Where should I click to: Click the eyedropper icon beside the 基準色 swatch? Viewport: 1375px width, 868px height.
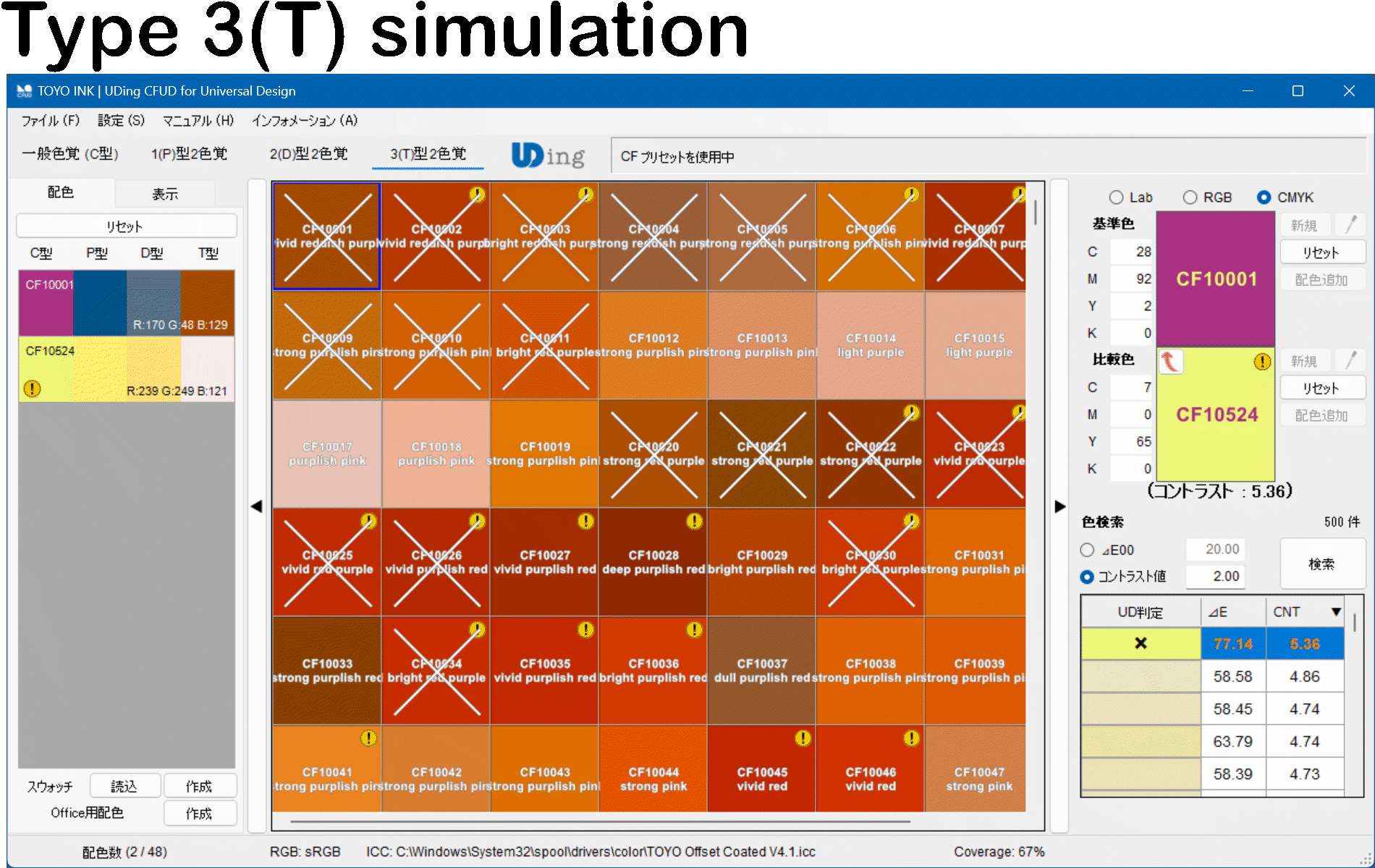[x=1350, y=225]
